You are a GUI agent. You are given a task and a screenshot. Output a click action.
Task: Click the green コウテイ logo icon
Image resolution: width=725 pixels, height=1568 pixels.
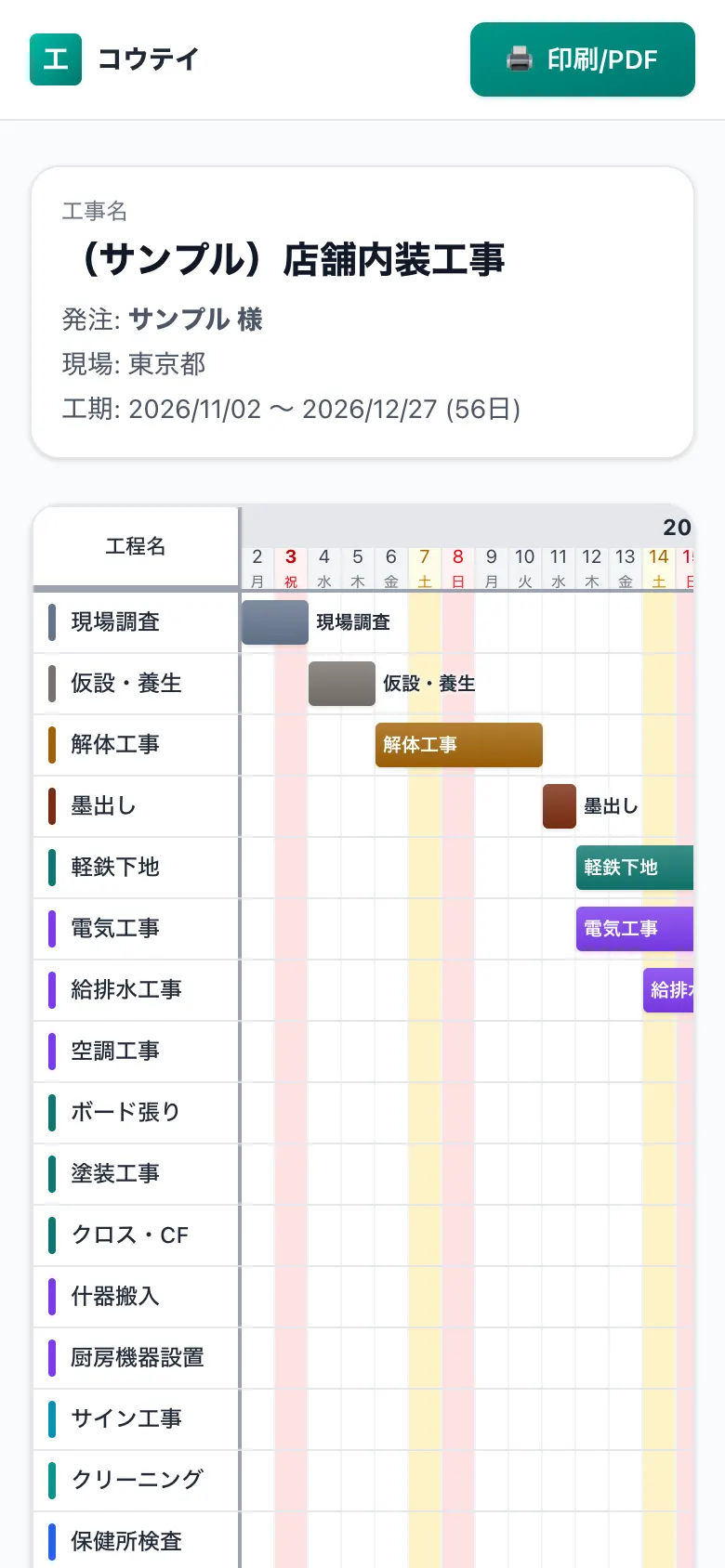pyautogui.click(x=56, y=59)
